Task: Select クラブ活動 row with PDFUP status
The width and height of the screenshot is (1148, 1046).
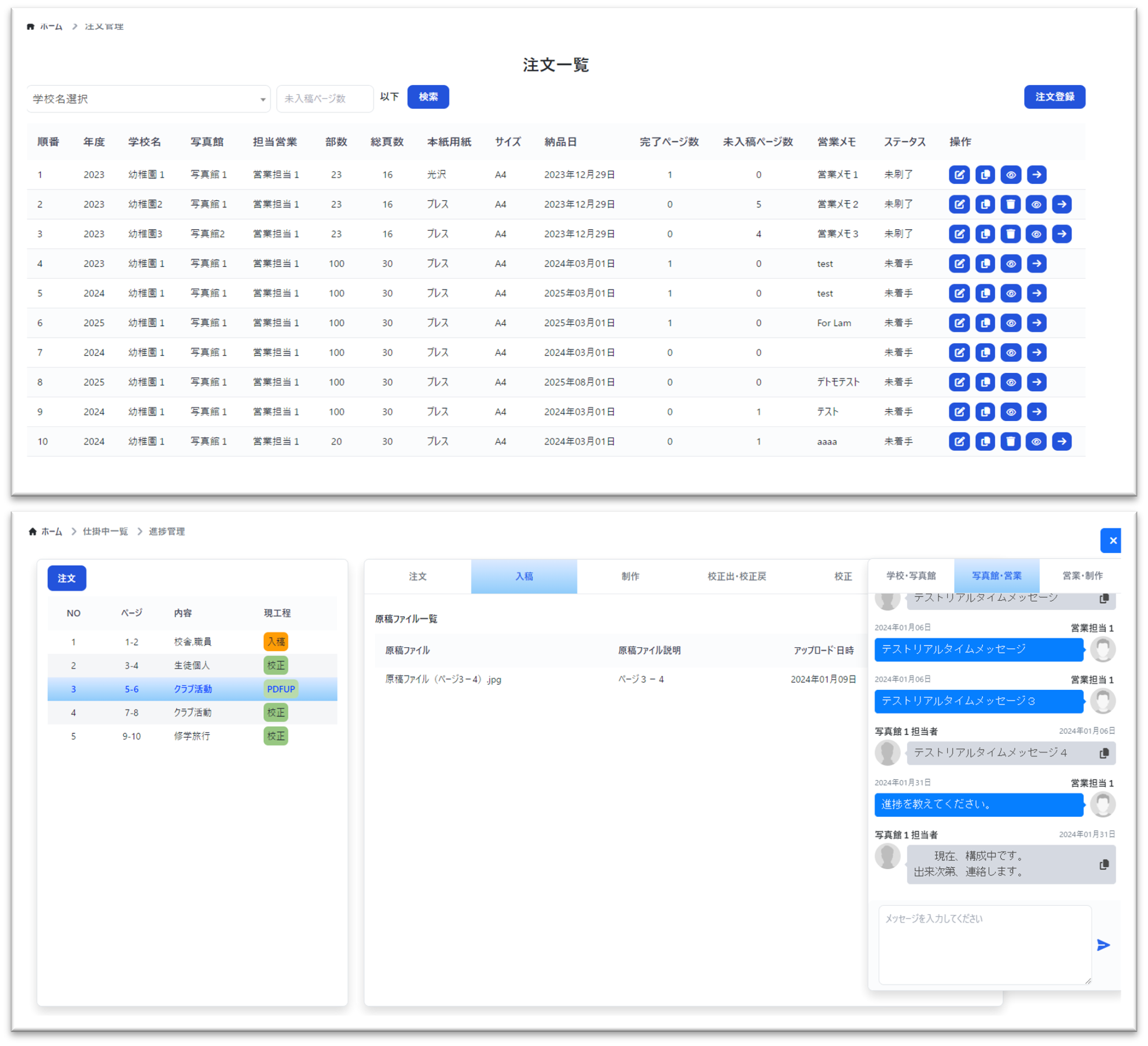Action: tap(193, 689)
